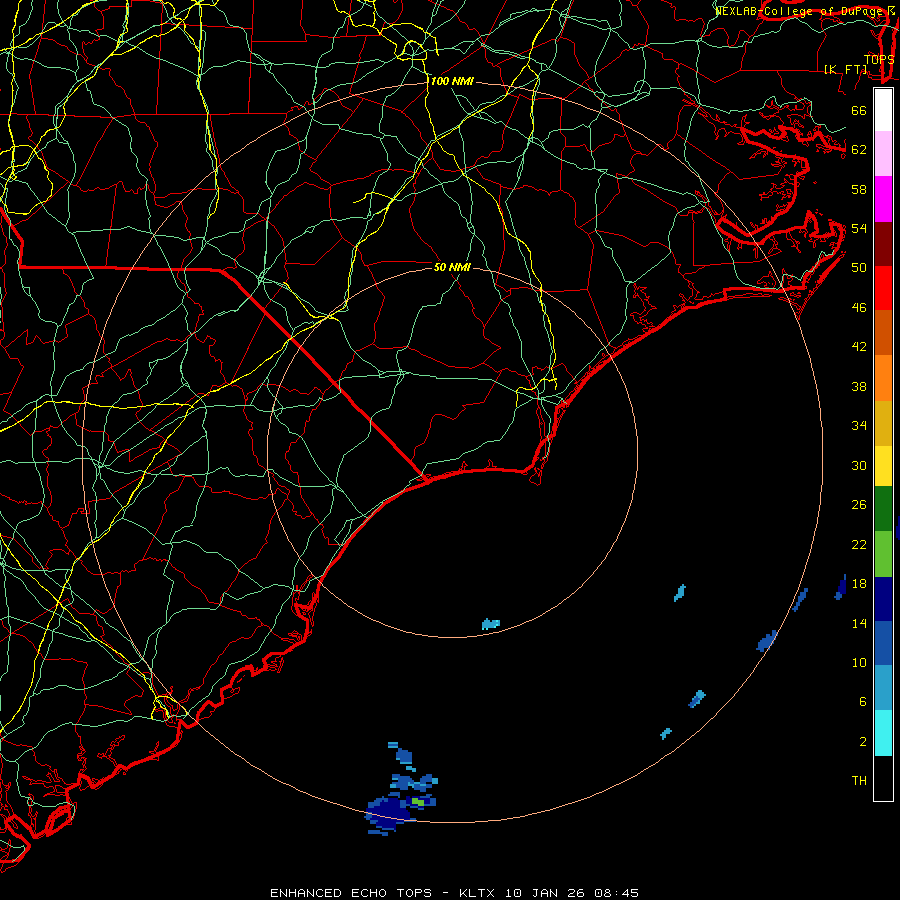The height and width of the screenshot is (900, 900).
Task: Click the navy blue legend swatch
Action: pyautogui.click(x=883, y=599)
